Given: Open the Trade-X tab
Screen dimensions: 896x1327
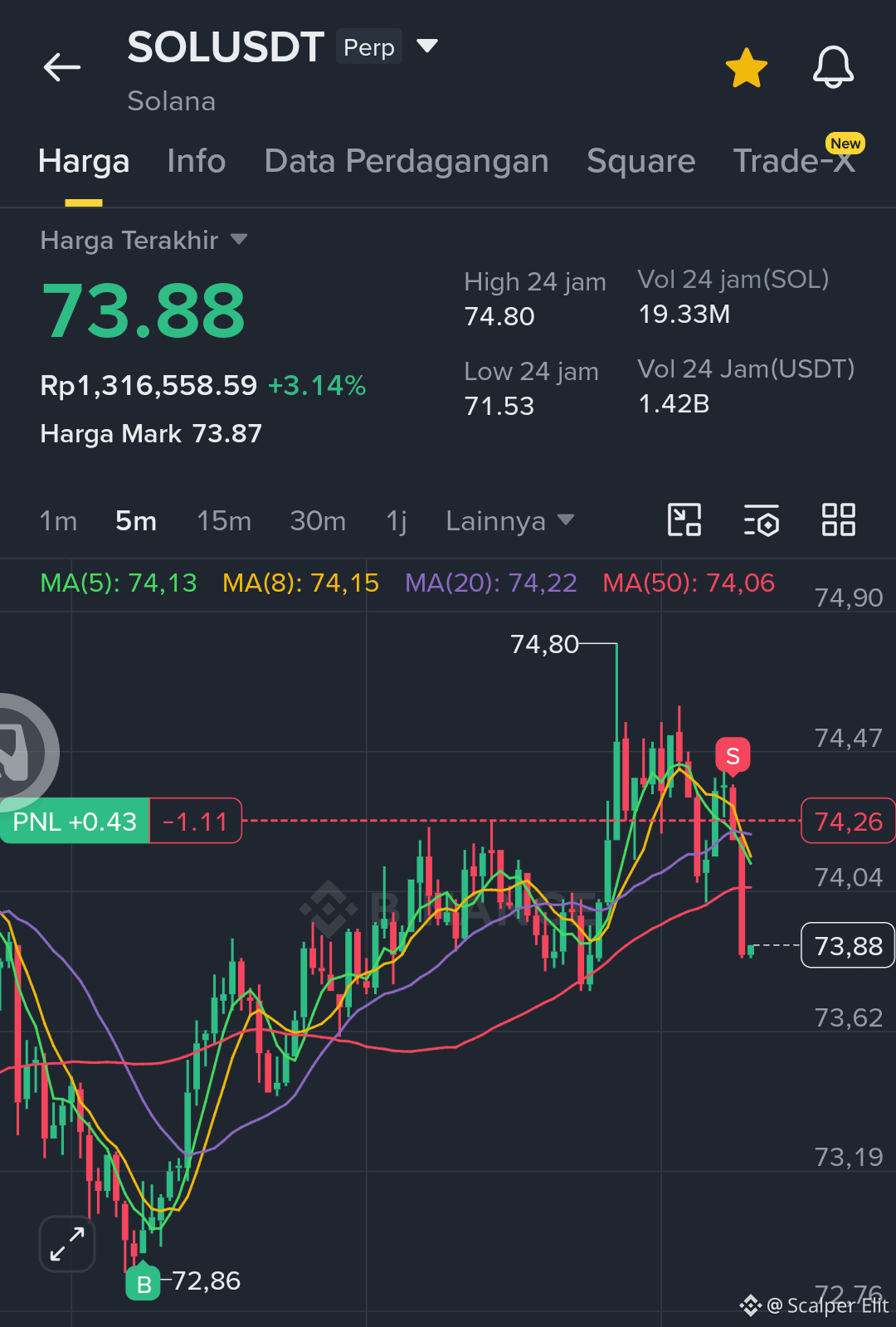Looking at the screenshot, I should coord(794,161).
